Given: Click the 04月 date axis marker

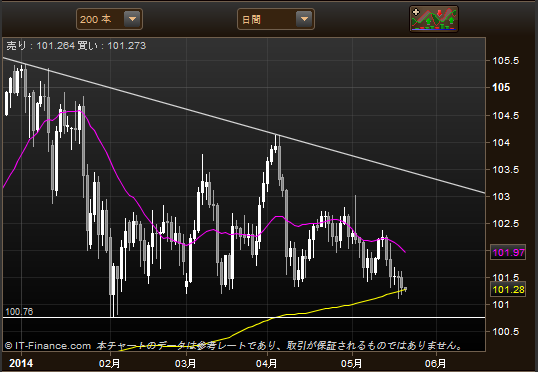Looking at the screenshot, I should click(x=267, y=363).
